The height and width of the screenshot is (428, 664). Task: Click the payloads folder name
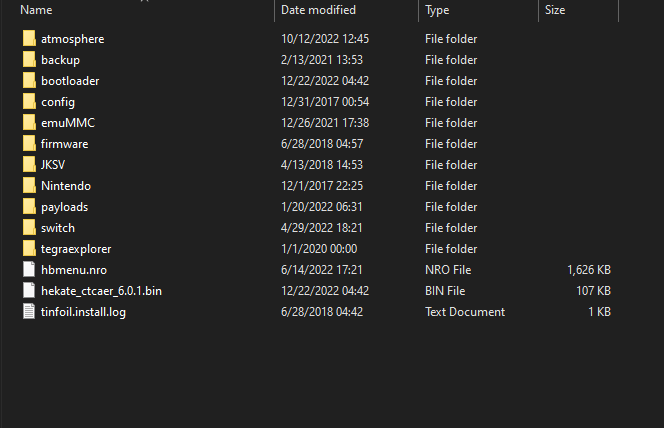click(x=65, y=207)
